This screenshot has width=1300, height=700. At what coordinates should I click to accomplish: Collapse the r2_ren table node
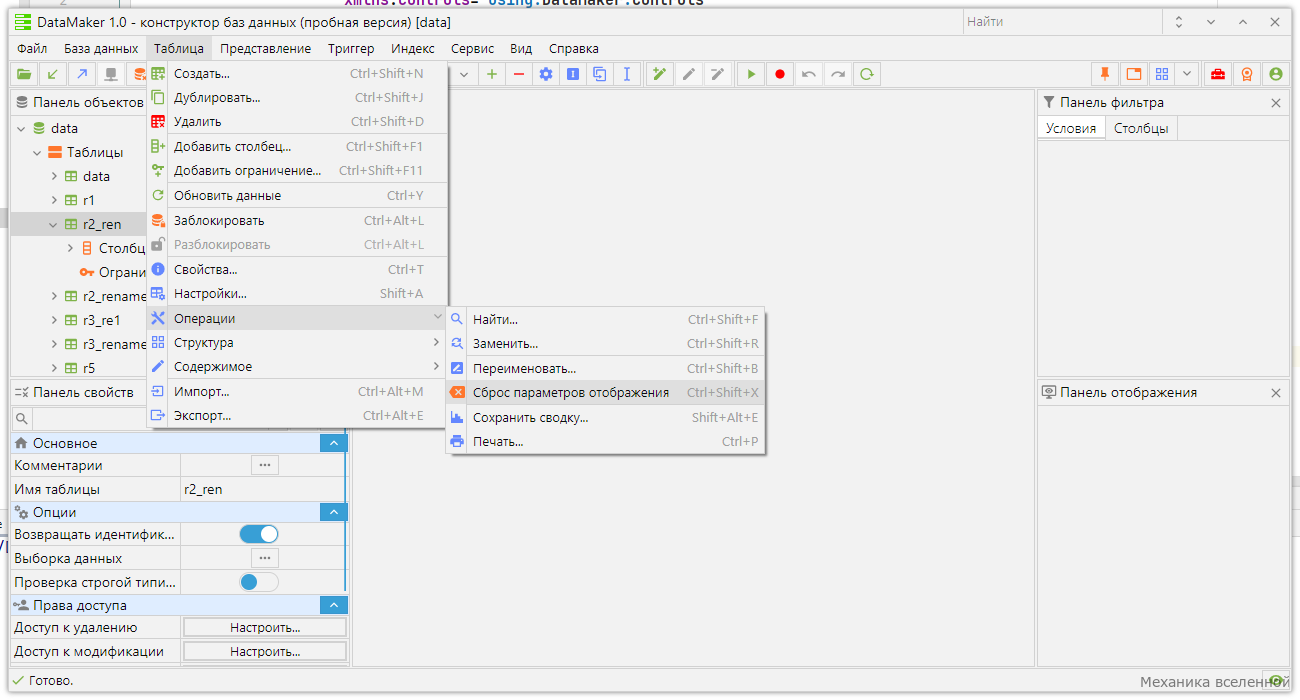(54, 225)
